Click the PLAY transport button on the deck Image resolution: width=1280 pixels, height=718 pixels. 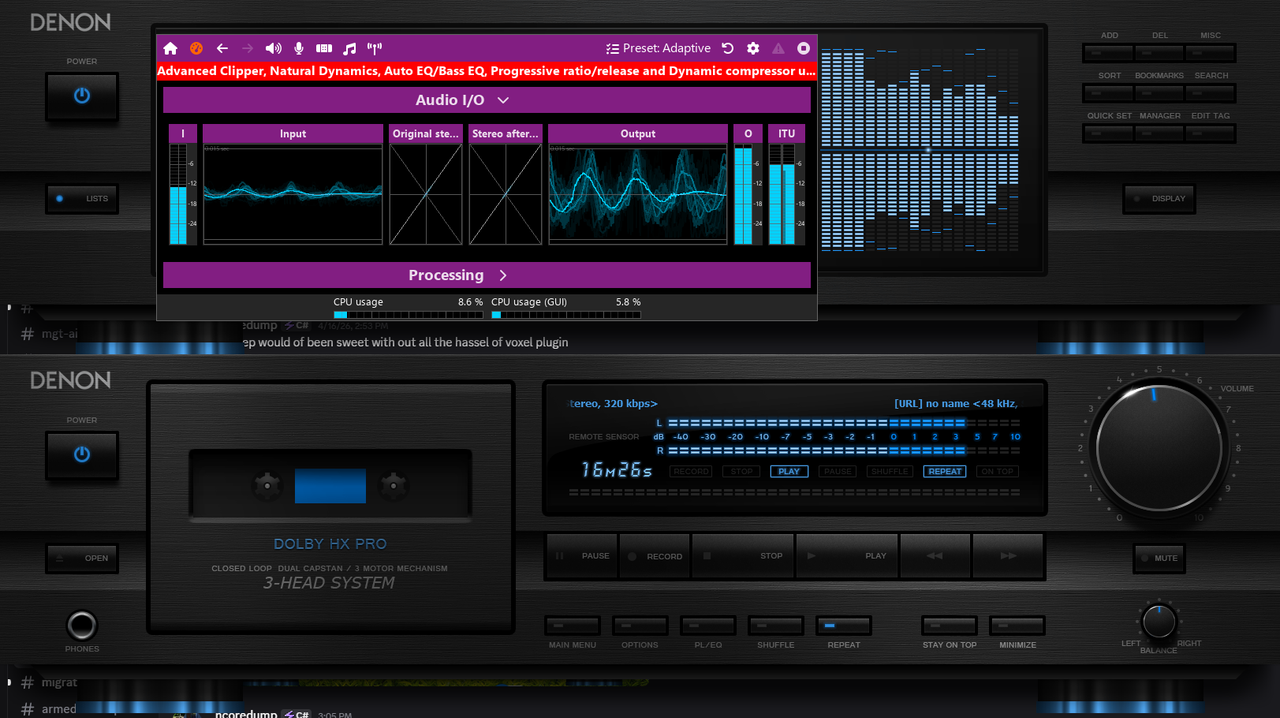click(846, 556)
